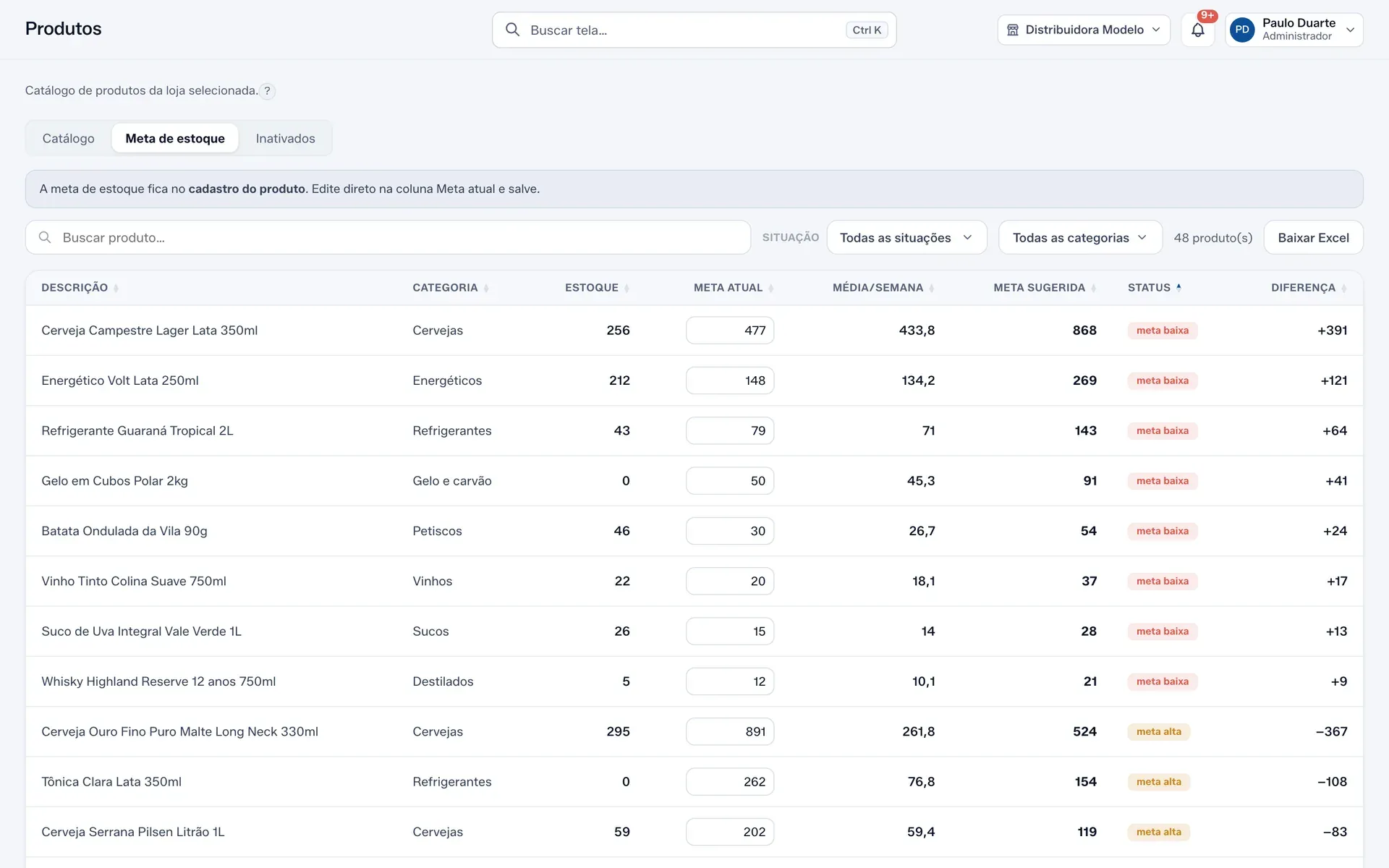Click the Vinho Tinto Colina Suave 750ml name
Screen dimensions: 1389x868
pyautogui.click(x=134, y=581)
